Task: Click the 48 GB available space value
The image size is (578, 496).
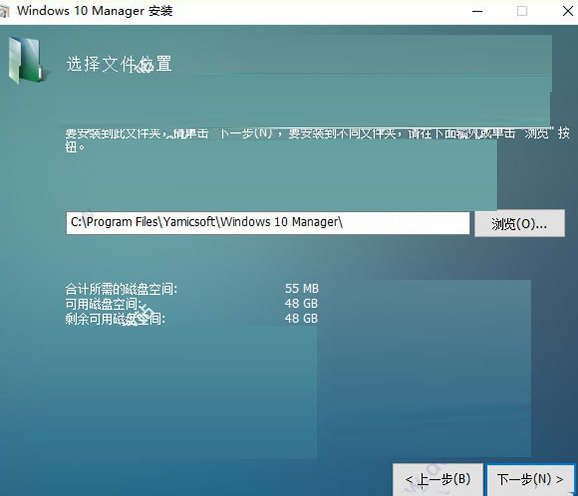Action: [301, 304]
